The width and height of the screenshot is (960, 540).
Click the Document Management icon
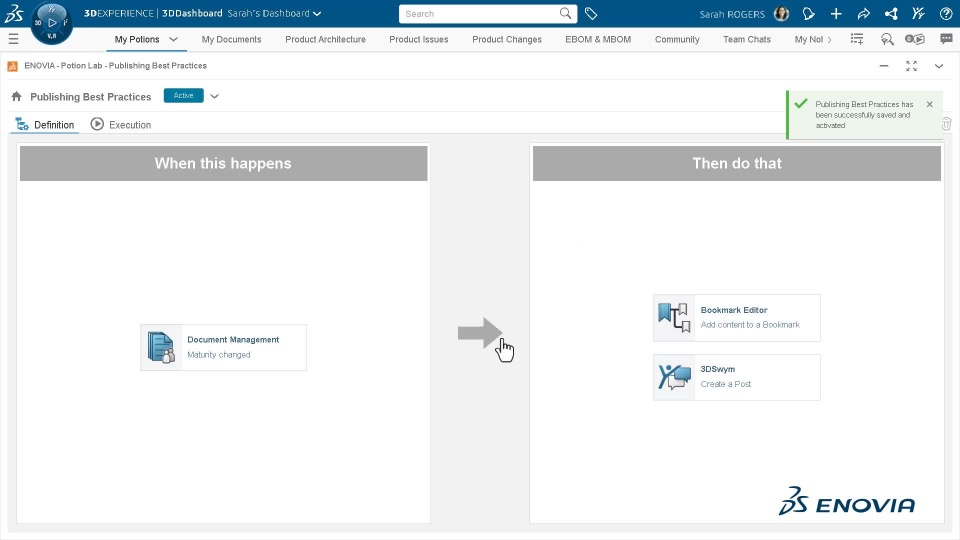click(161, 347)
